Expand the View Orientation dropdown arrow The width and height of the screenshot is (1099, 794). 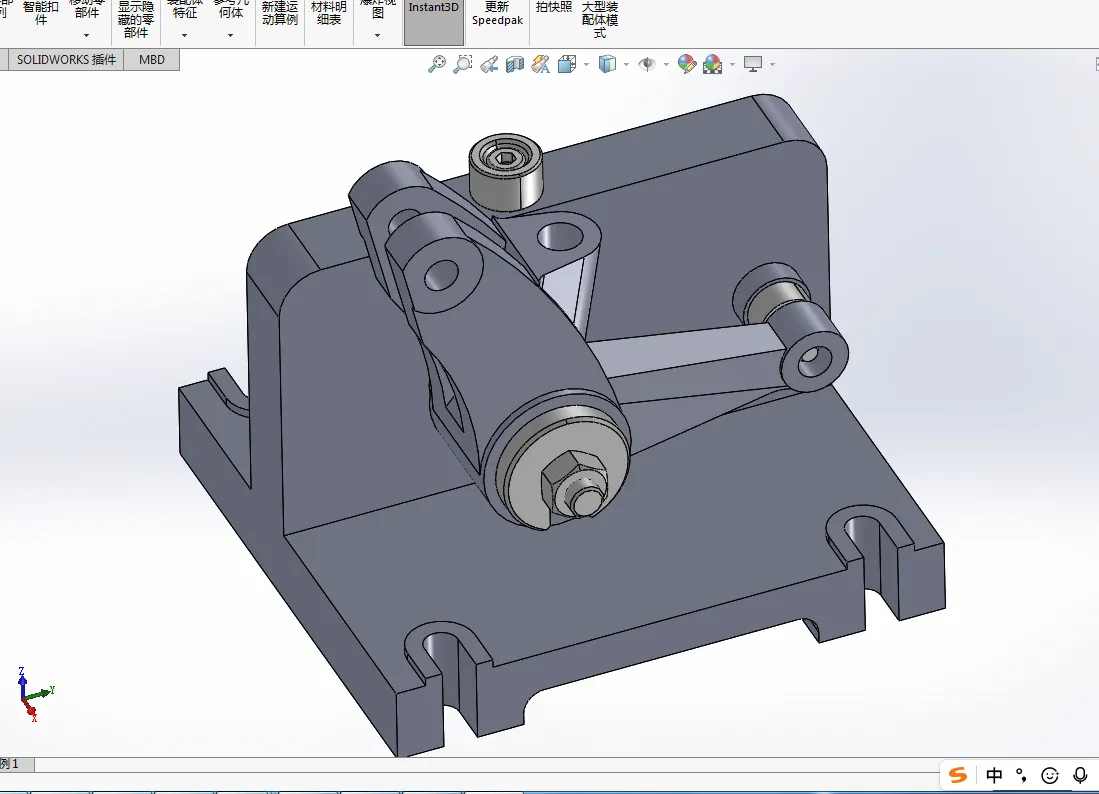coord(587,64)
